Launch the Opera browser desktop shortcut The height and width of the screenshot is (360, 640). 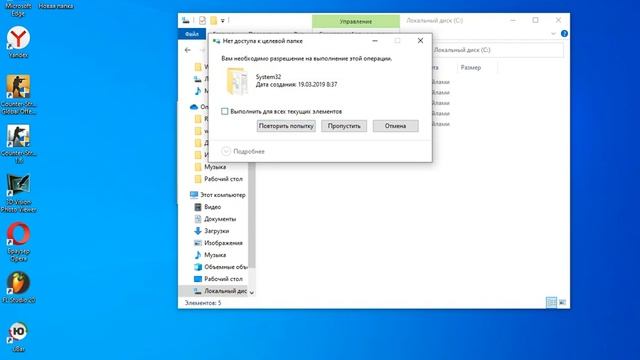coord(18,242)
